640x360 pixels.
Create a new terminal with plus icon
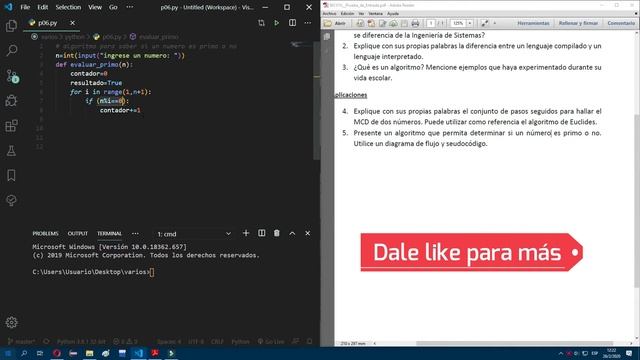[246, 233]
